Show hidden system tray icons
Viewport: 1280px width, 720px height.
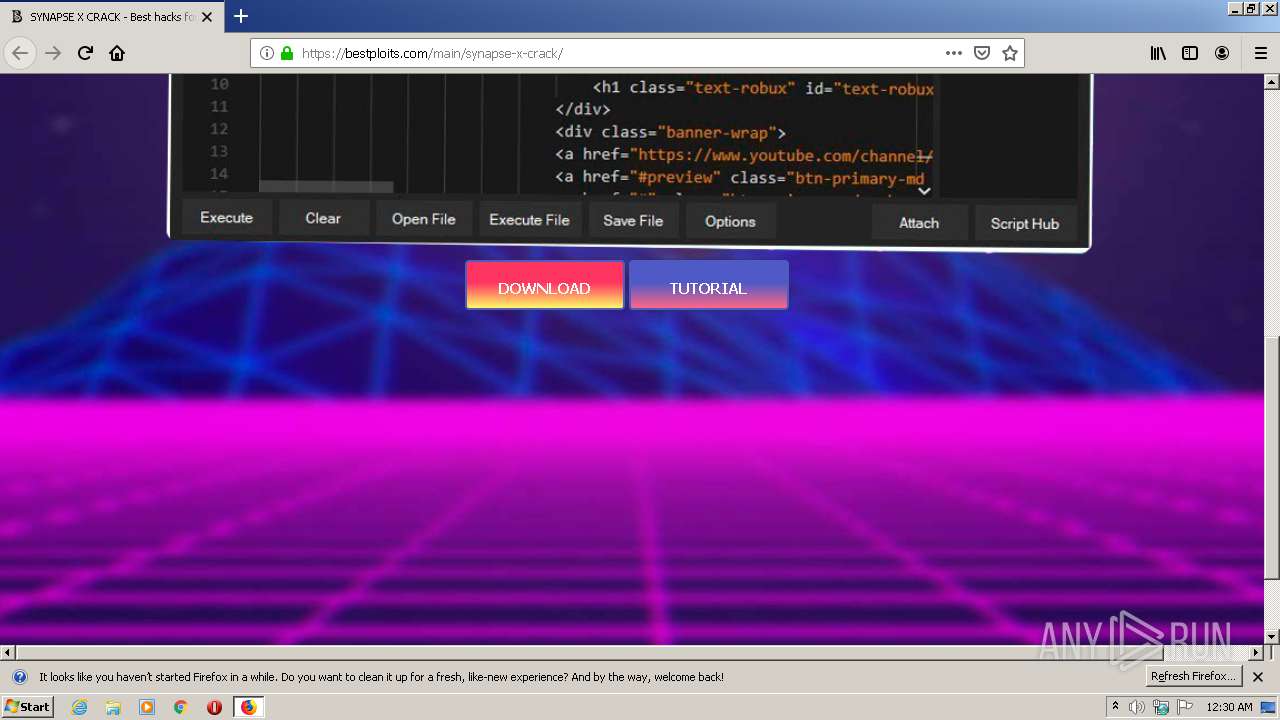[x=1115, y=707]
